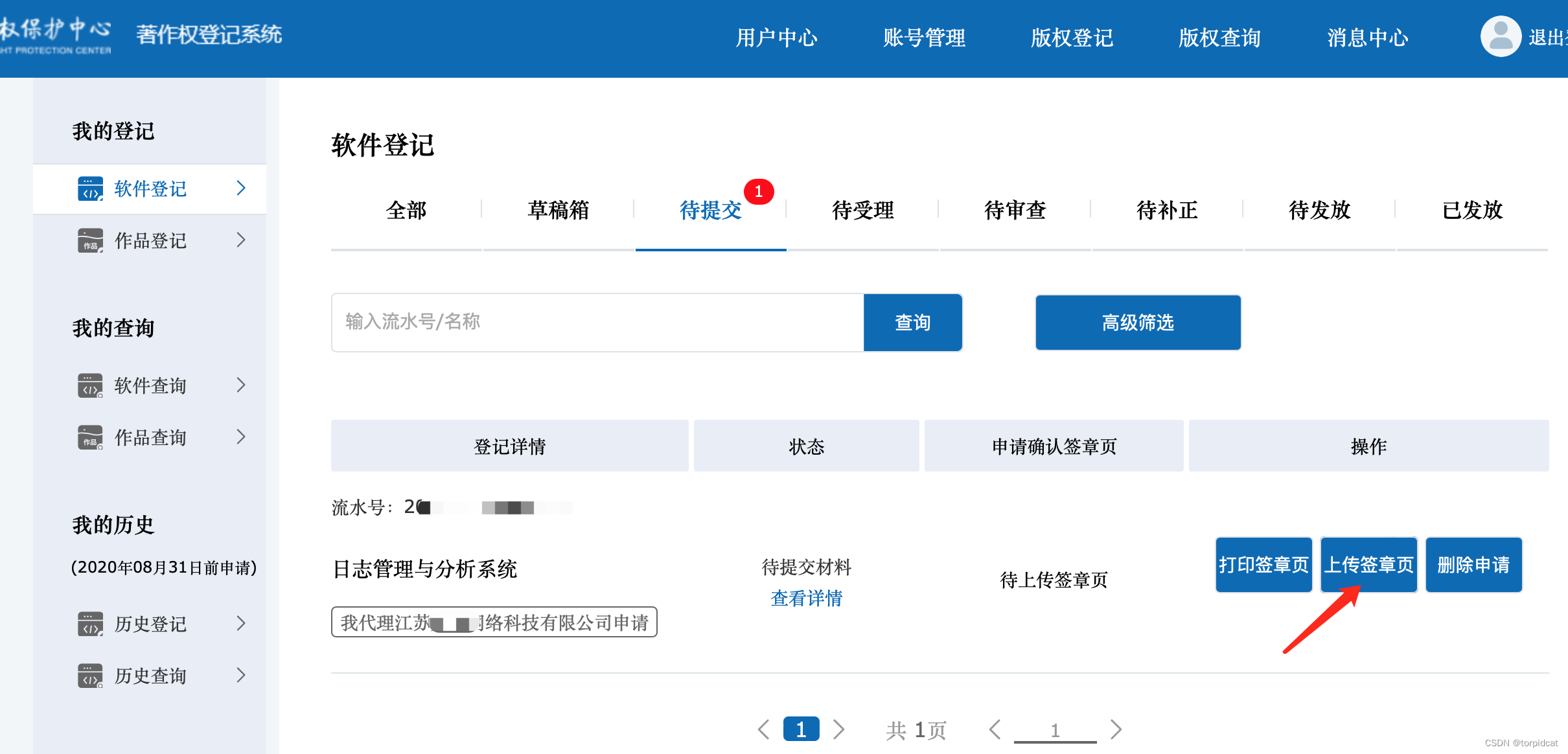Click the page jump number field
Screen dimensions: 1568x754
point(1055,731)
